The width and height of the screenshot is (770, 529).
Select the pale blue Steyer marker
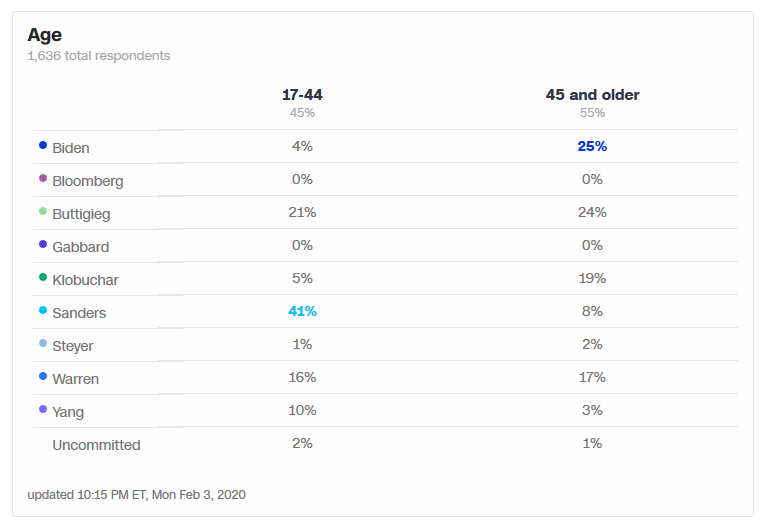click(x=43, y=343)
